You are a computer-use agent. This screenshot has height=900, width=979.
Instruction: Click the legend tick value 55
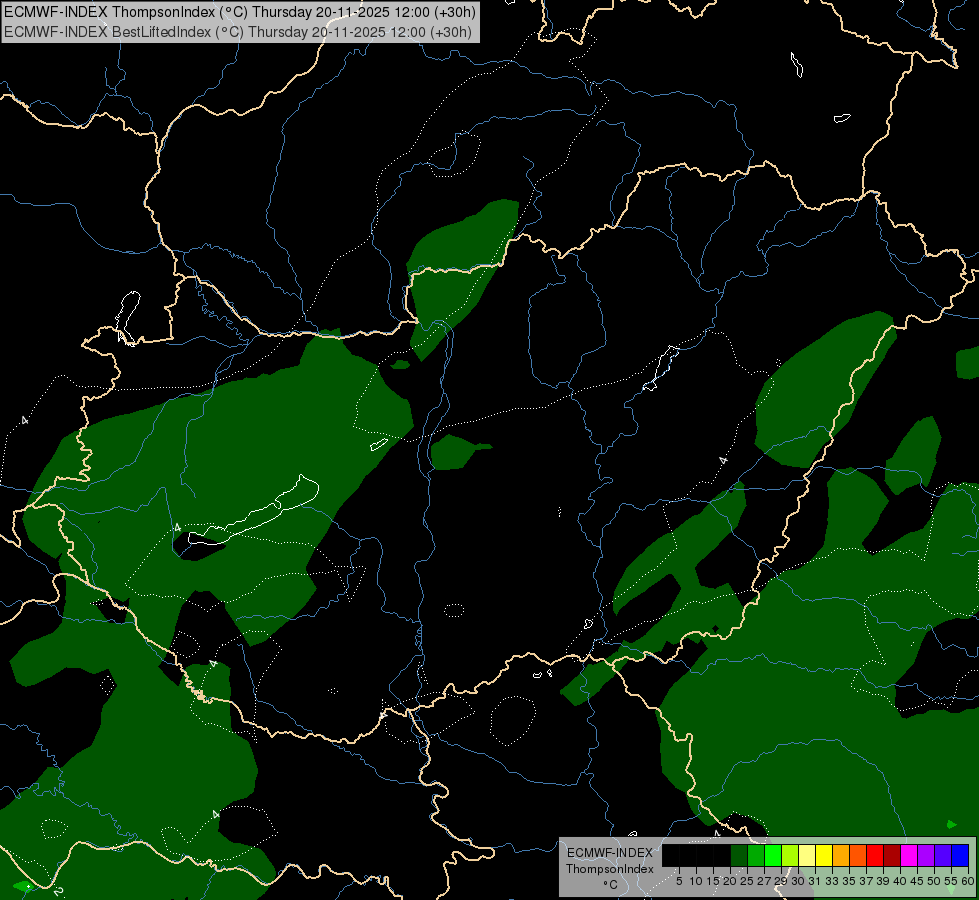tap(952, 881)
